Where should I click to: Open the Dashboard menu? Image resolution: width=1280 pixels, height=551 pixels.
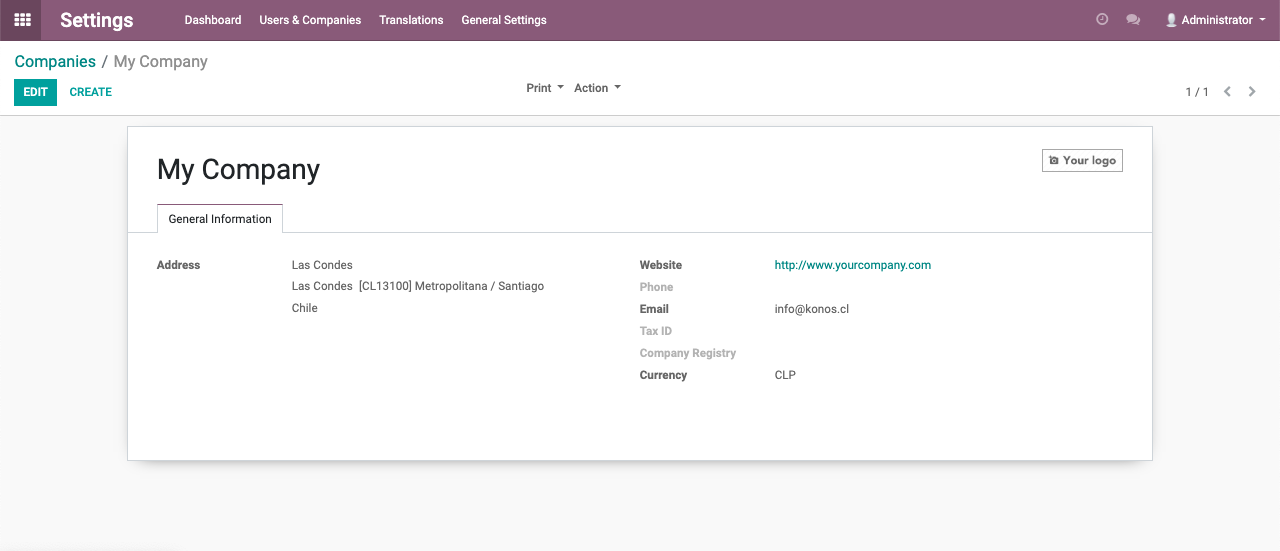pyautogui.click(x=213, y=20)
